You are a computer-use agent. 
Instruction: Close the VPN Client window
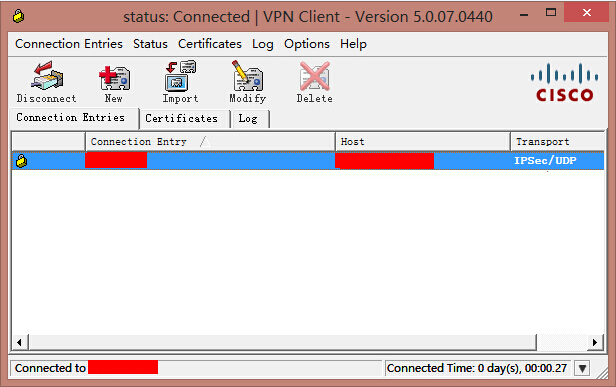point(587,13)
